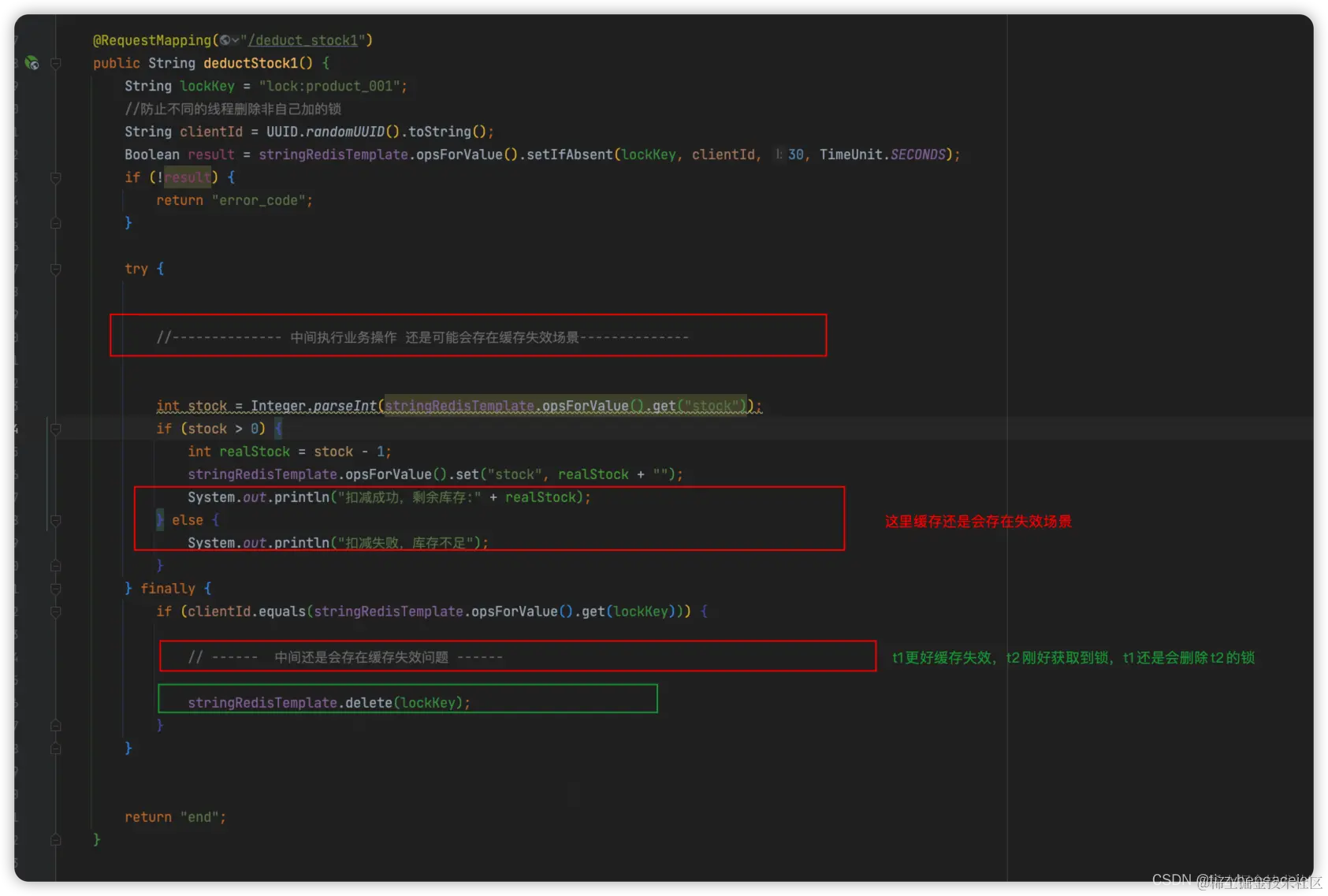Open the "/deduct_stock1" mapping URL link
Viewport: 1328px width, 896px height.
pyautogui.click(x=303, y=40)
